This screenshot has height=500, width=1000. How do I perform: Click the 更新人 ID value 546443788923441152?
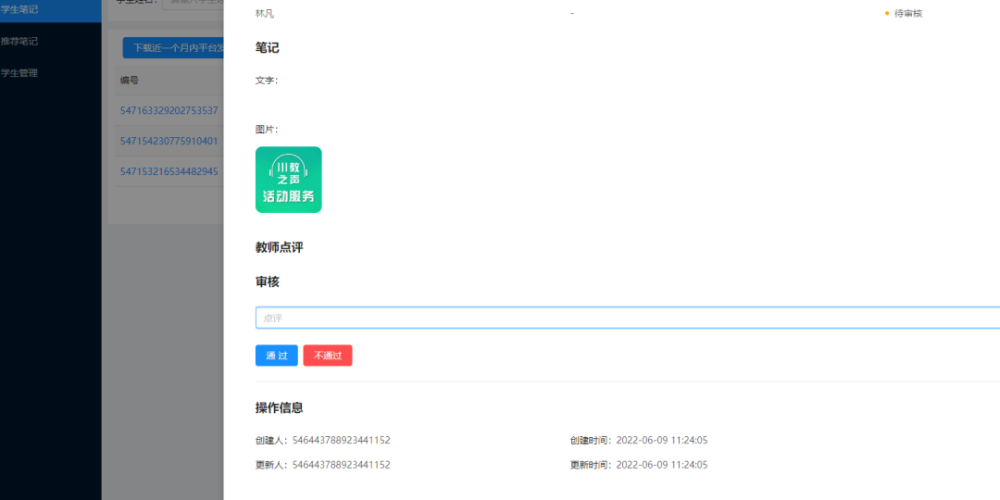click(x=341, y=465)
